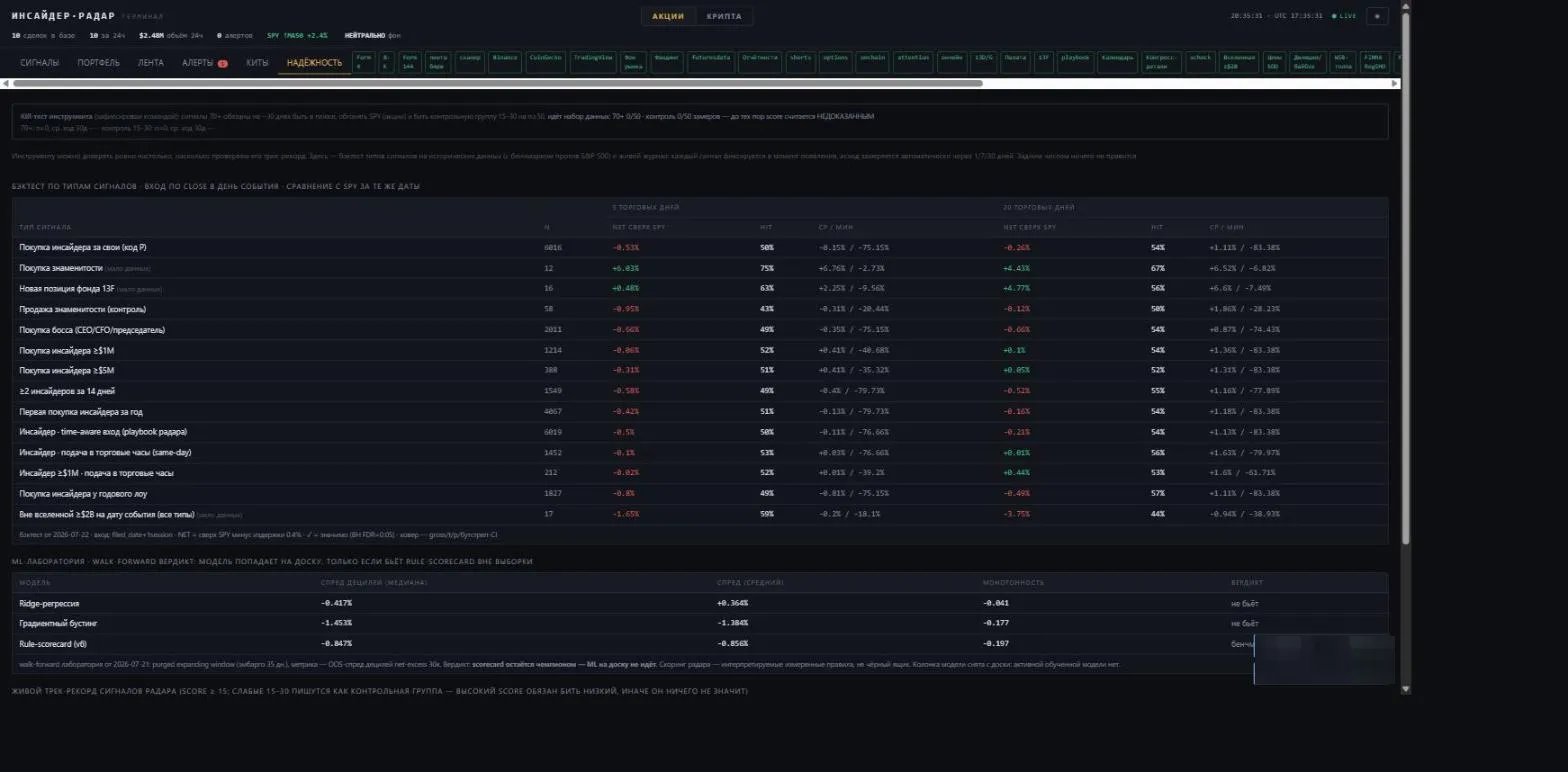Click the 'Градиентный бустинг' model row
1568x772 pixels.
700,623
